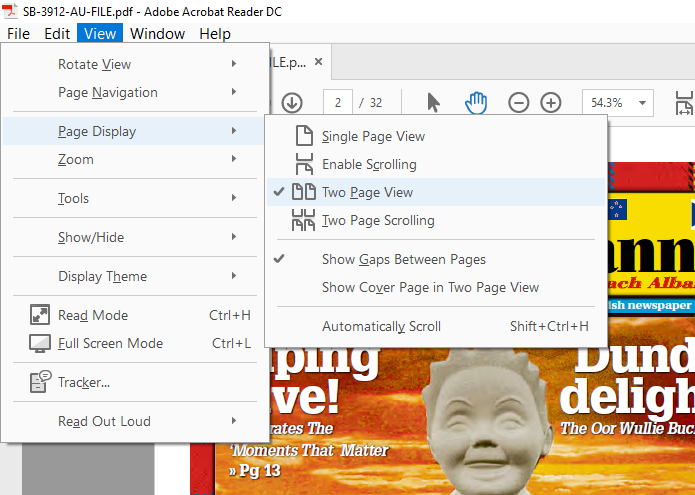695x495 pixels.
Task: Activate the Hand pan tool
Action: pyautogui.click(x=477, y=102)
